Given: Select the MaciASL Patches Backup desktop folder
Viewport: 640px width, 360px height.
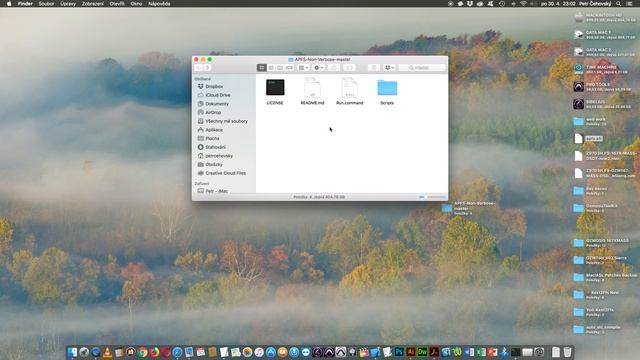Looking at the screenshot, I should click(x=605, y=278).
